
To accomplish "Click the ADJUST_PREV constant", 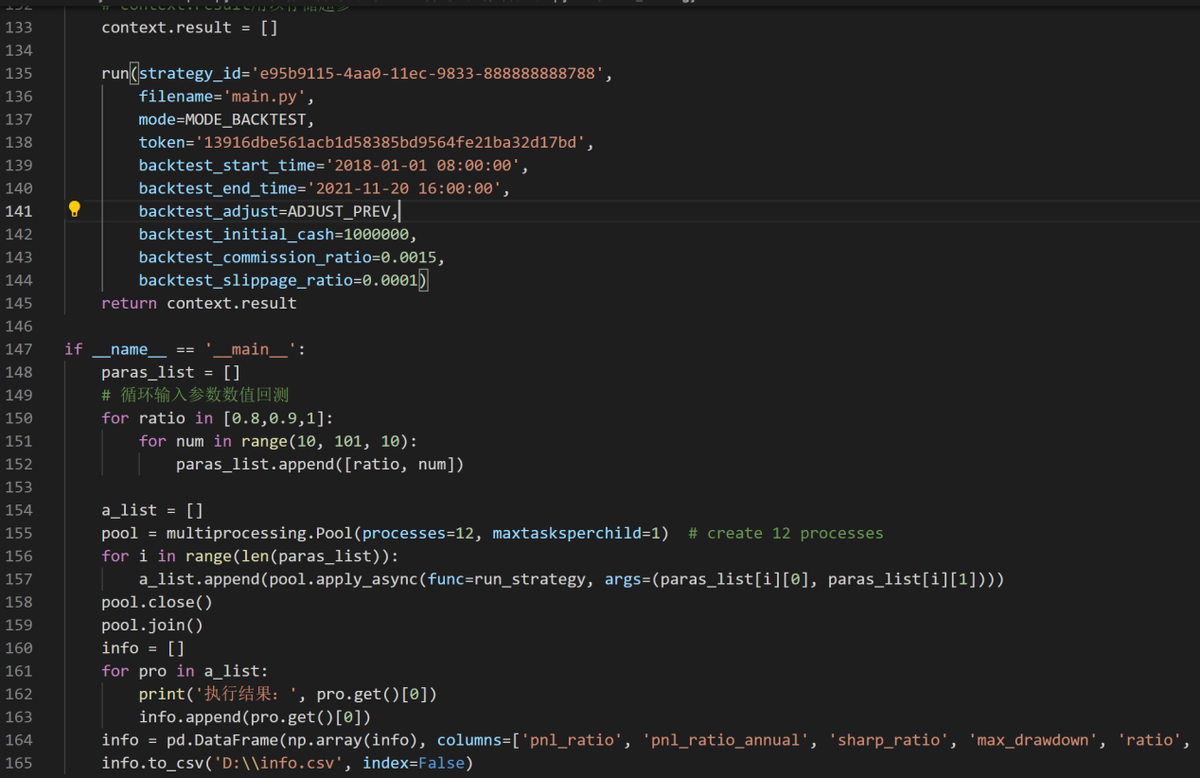I will (x=340, y=211).
